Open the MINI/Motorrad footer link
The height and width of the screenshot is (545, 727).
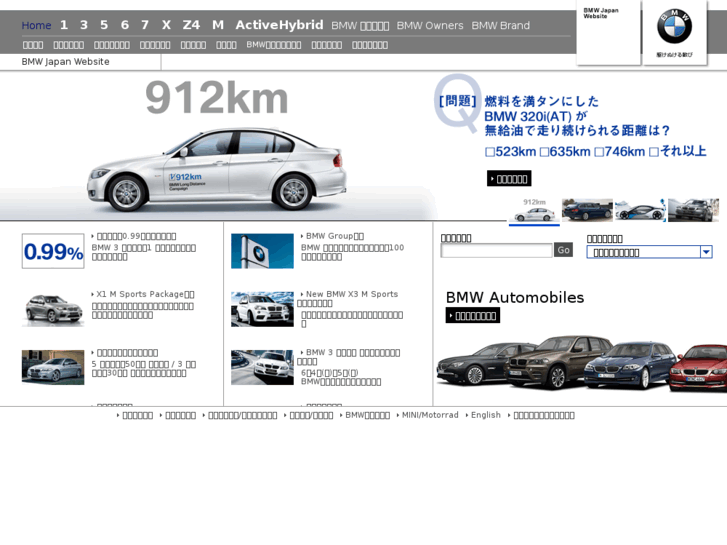click(x=430, y=415)
